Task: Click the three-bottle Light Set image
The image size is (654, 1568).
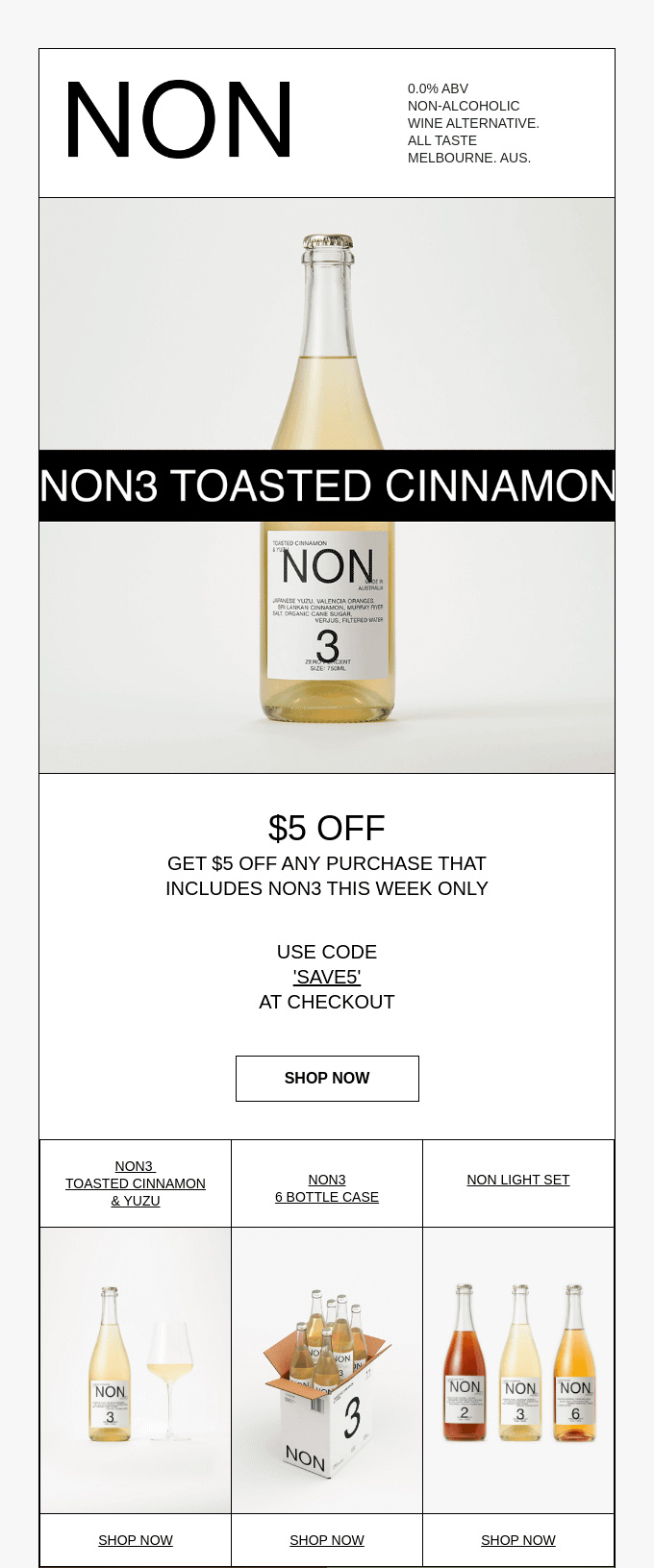Action: (x=518, y=1370)
